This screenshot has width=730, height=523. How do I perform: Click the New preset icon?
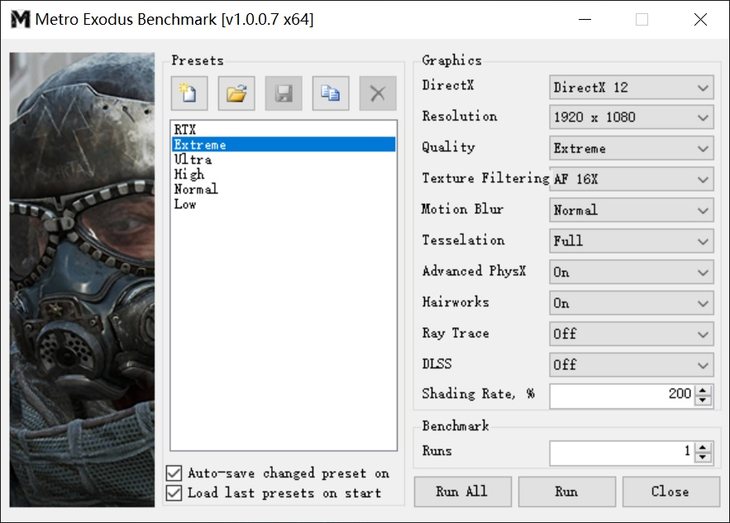coord(189,93)
